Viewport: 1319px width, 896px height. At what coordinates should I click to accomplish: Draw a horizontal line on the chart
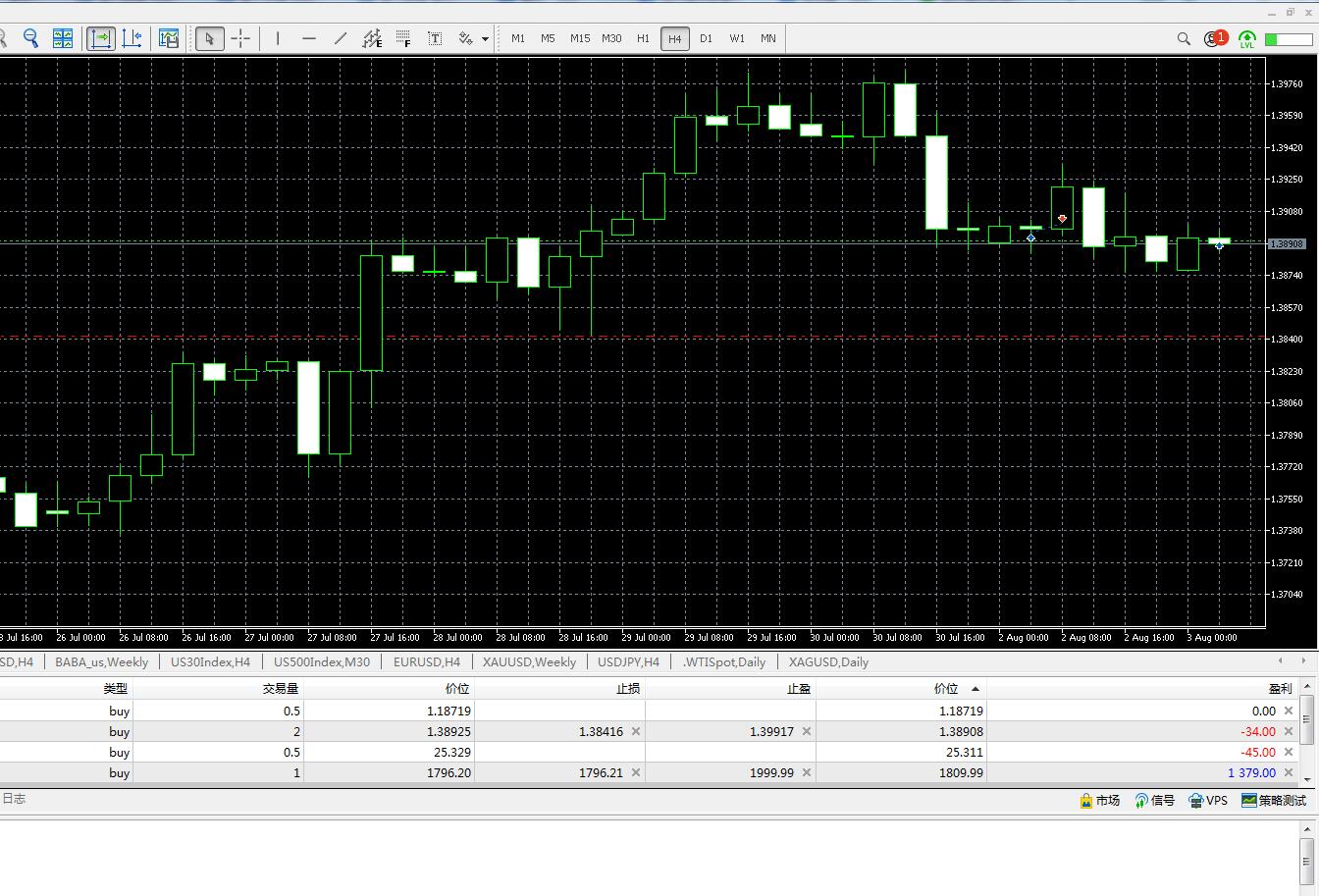pyautogui.click(x=309, y=38)
